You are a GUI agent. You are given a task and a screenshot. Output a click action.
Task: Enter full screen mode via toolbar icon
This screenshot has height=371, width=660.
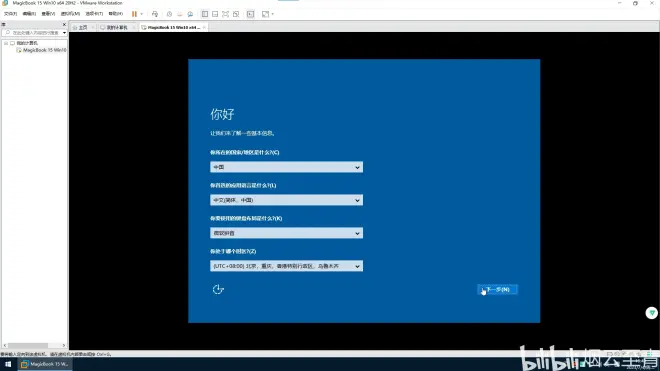coord(226,14)
